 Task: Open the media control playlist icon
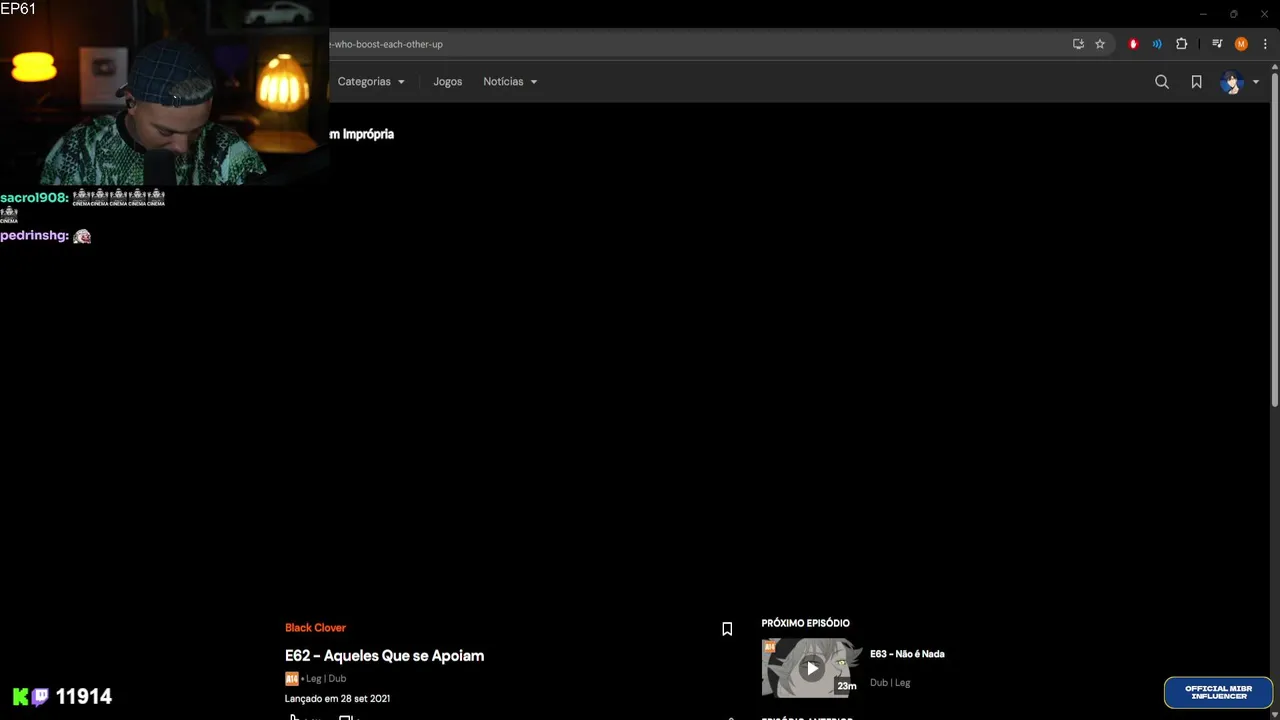point(1217,44)
